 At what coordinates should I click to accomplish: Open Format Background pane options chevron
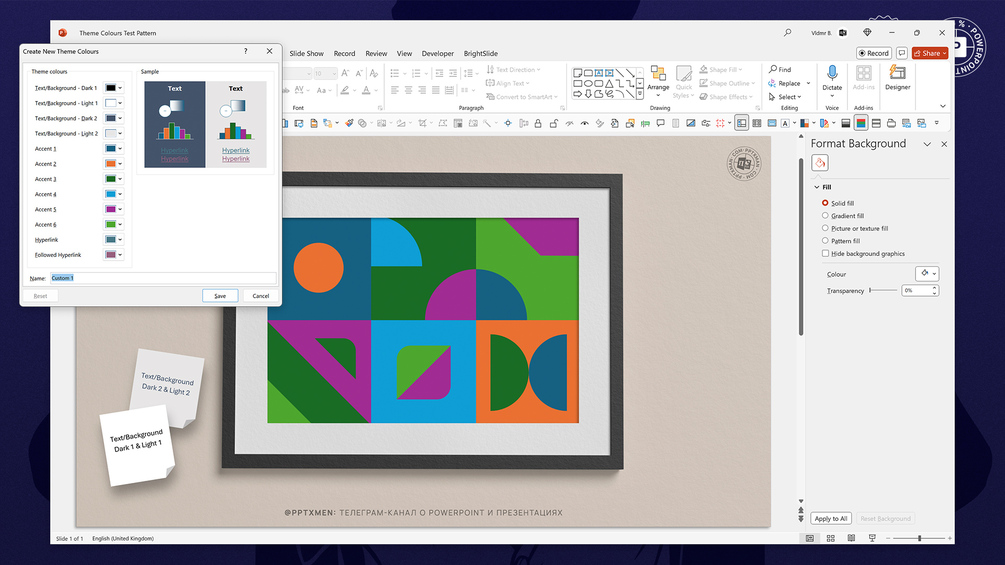click(927, 144)
